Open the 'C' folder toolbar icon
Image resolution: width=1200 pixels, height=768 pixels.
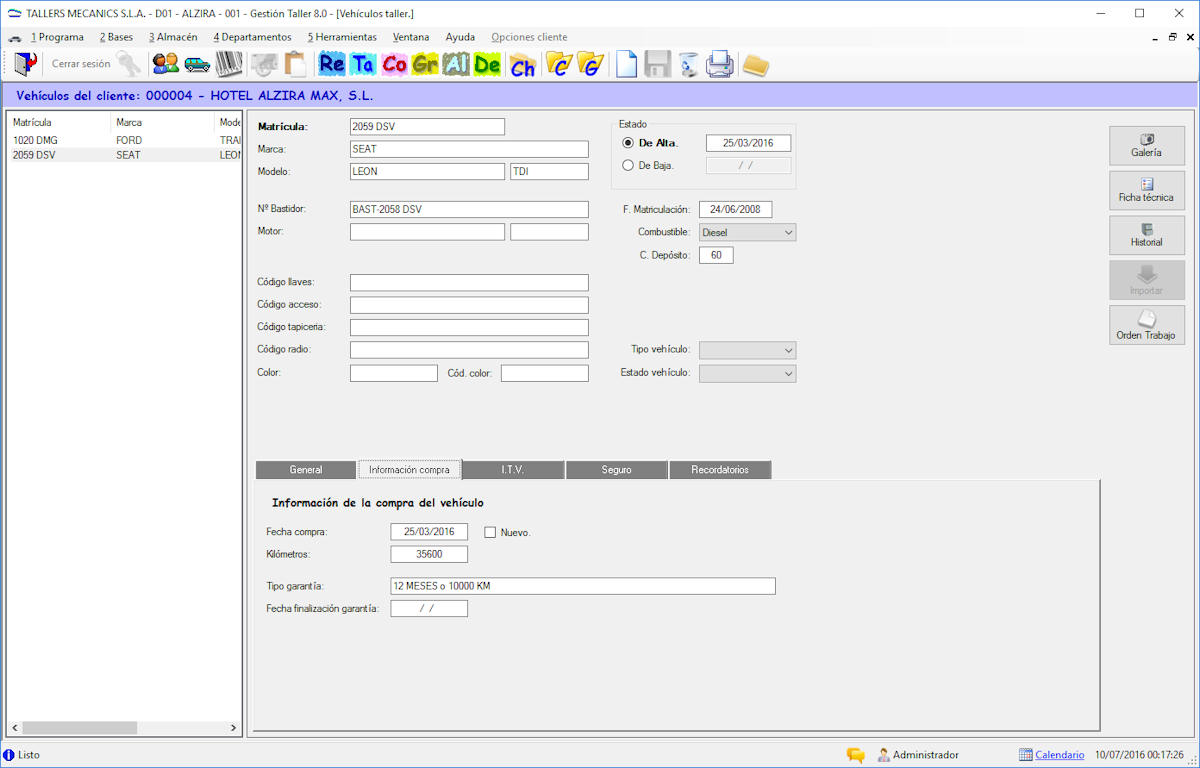click(x=559, y=64)
